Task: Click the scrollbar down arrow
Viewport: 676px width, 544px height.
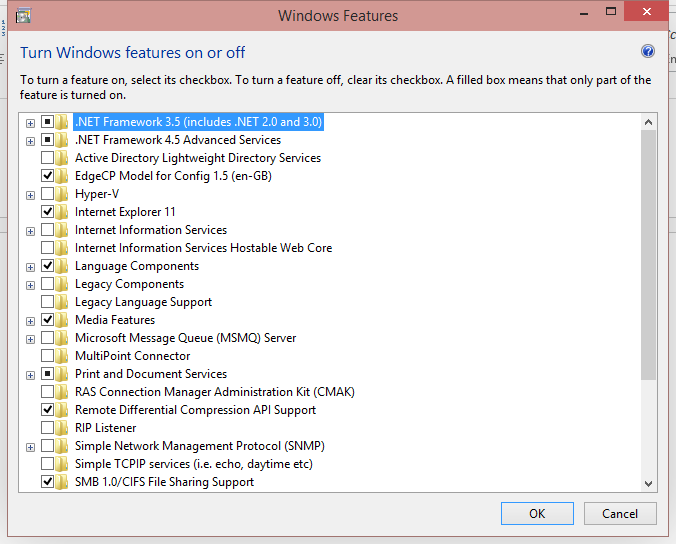Action: pyautogui.click(x=648, y=484)
